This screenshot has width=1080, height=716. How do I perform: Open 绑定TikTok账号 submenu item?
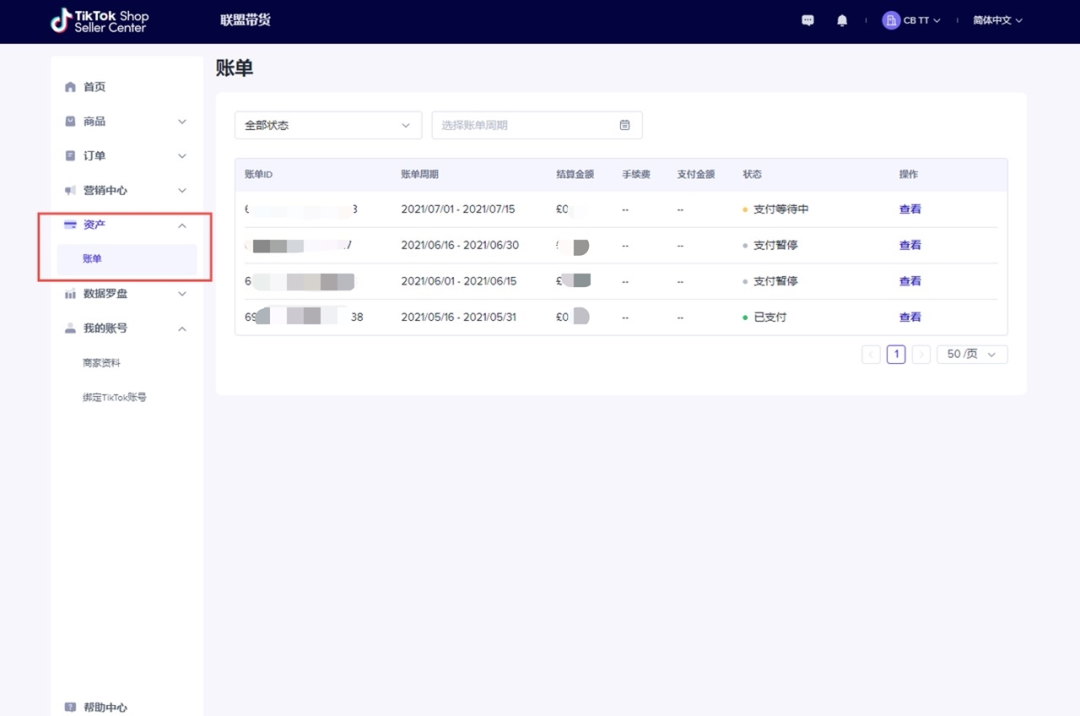[x=114, y=397]
